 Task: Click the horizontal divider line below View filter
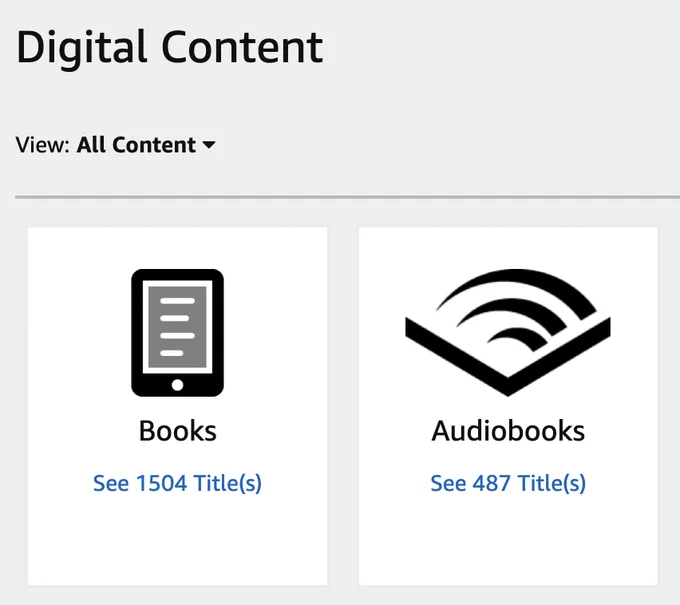tap(347, 197)
